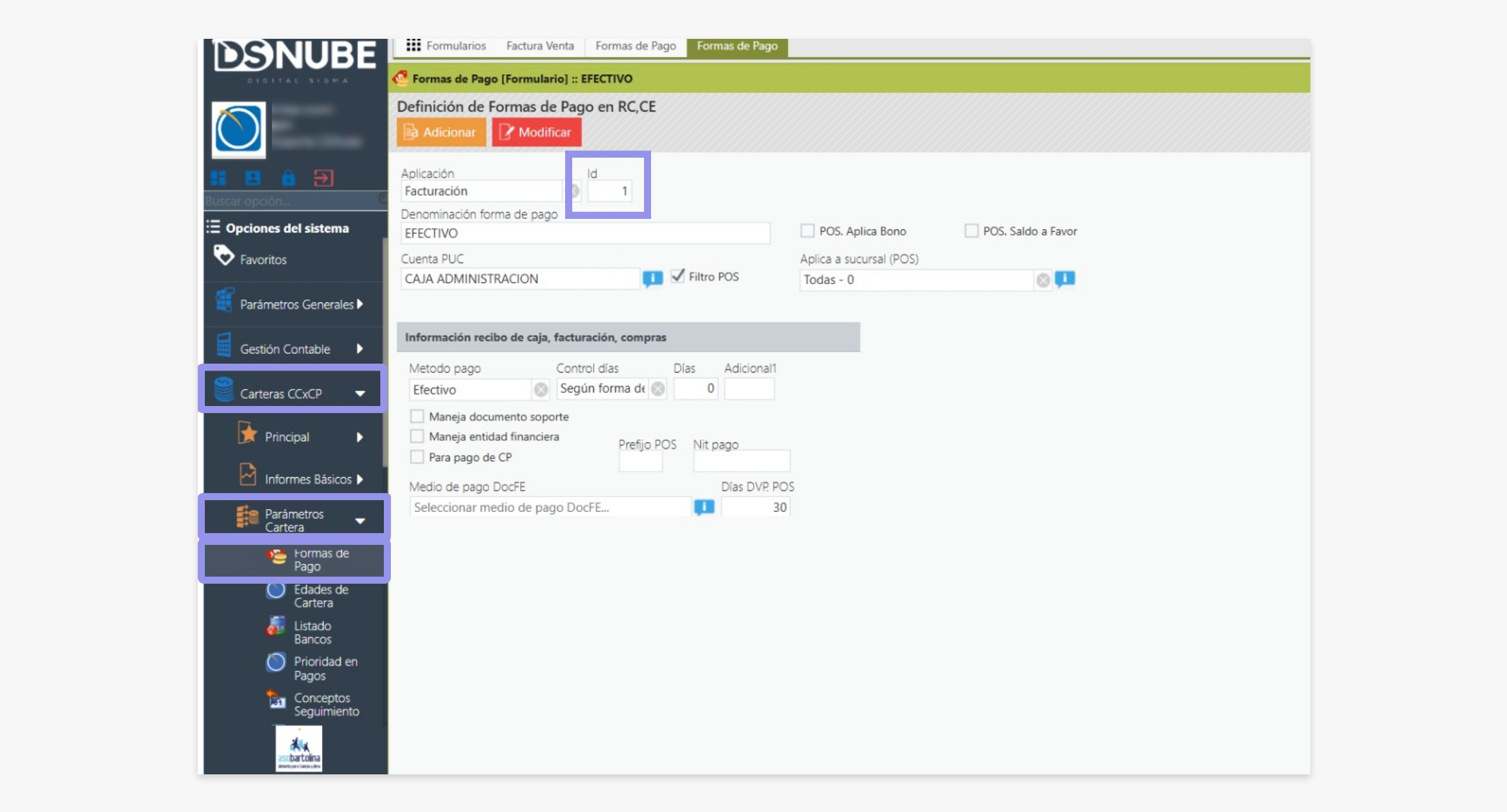This screenshot has height=812, width=1507.
Task: Expand the Parámetros Generales submenu
Action: [360, 304]
